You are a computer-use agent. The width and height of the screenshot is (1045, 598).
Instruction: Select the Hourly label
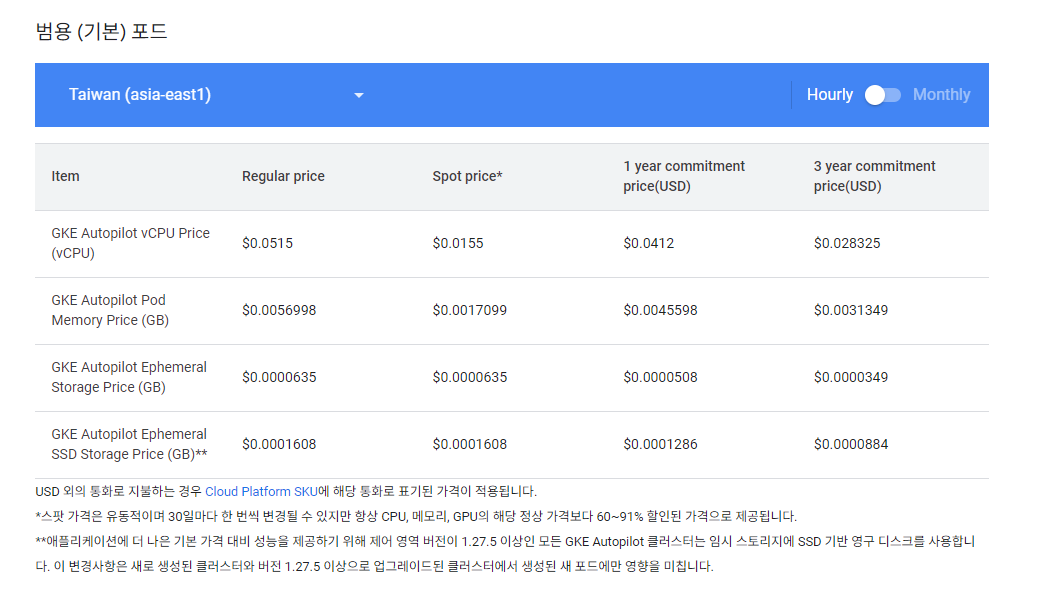click(829, 95)
